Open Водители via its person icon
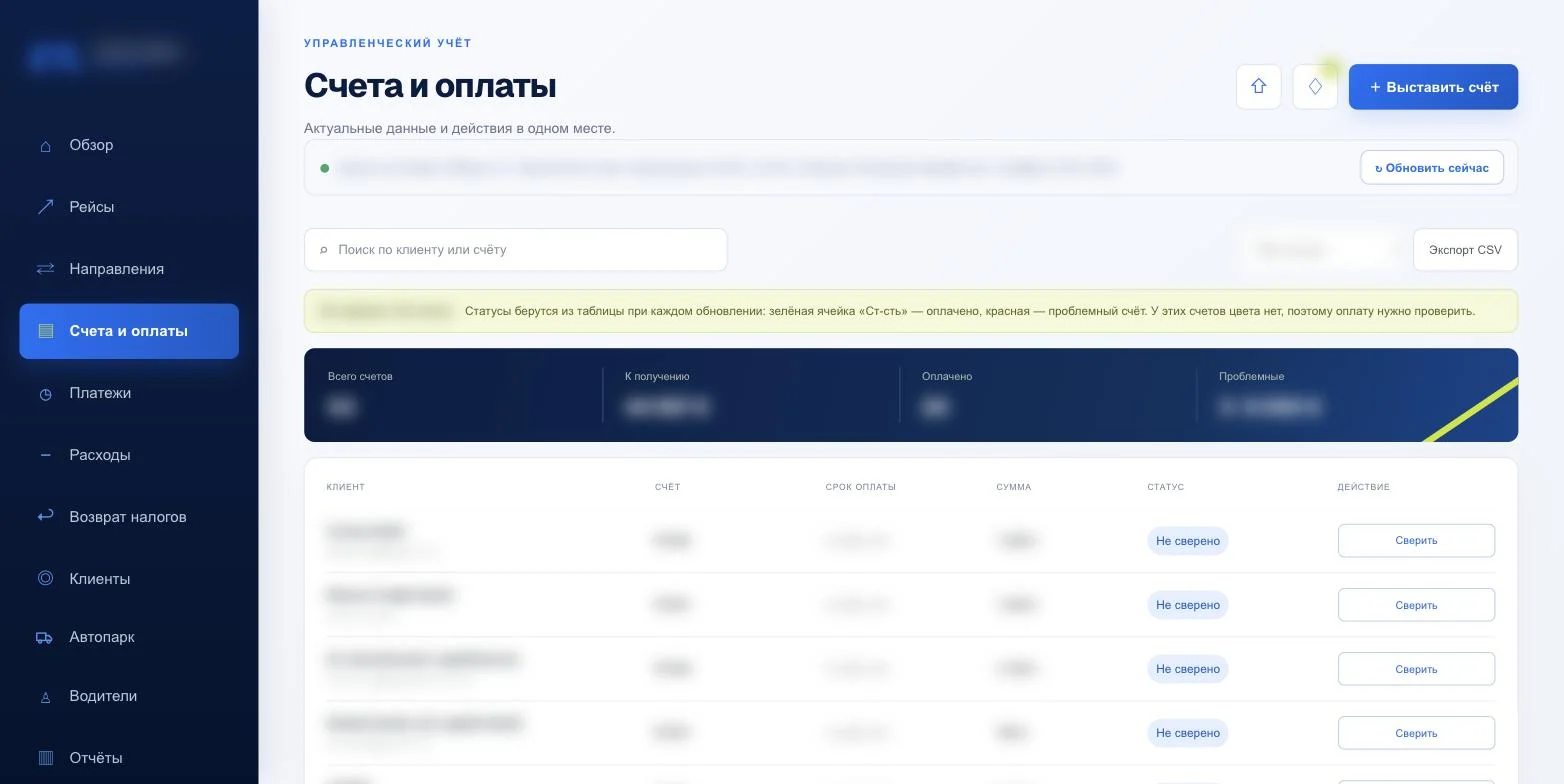The image size is (1564, 784). 45,697
